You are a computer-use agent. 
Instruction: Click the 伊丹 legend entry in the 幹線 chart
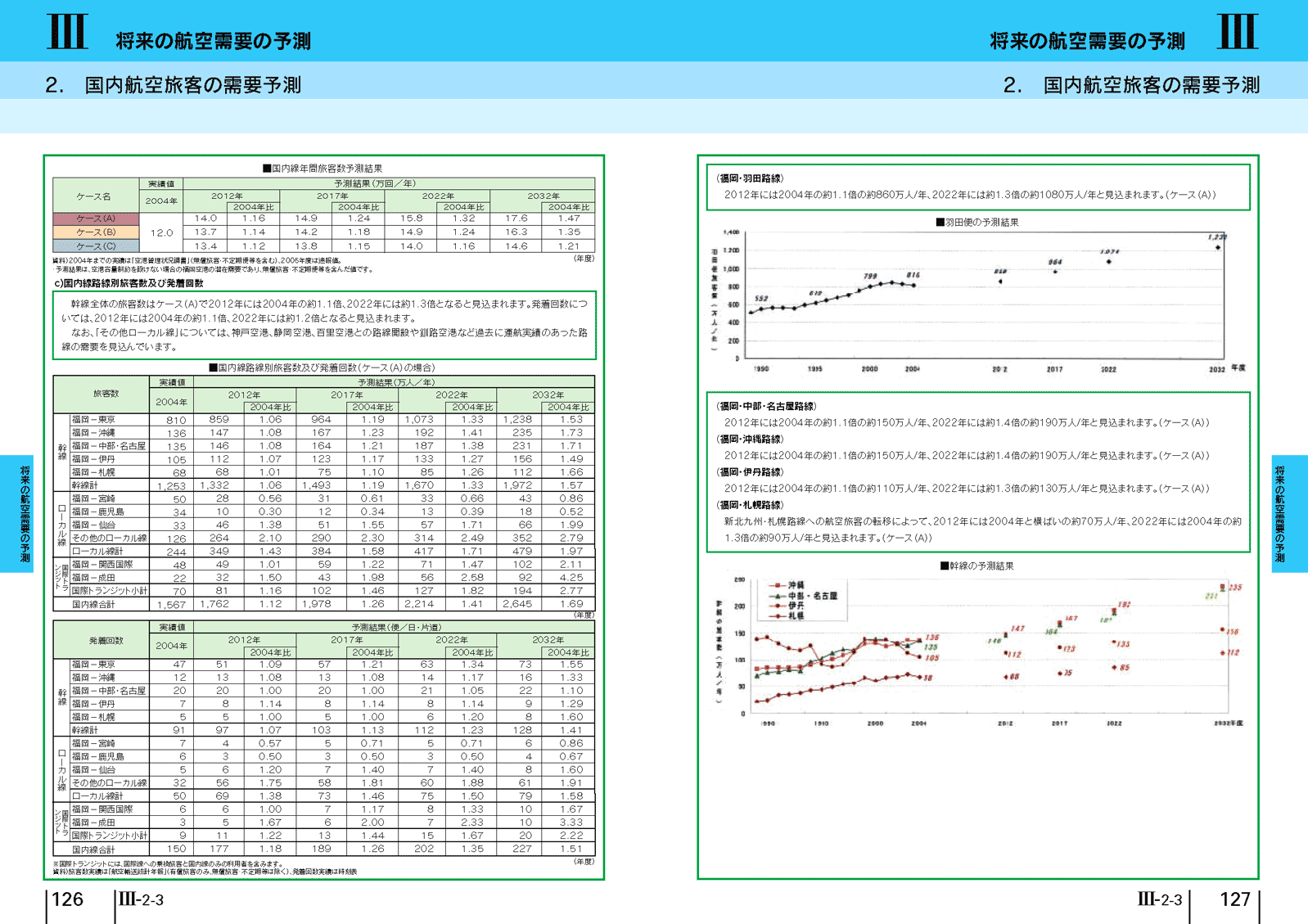(x=787, y=606)
